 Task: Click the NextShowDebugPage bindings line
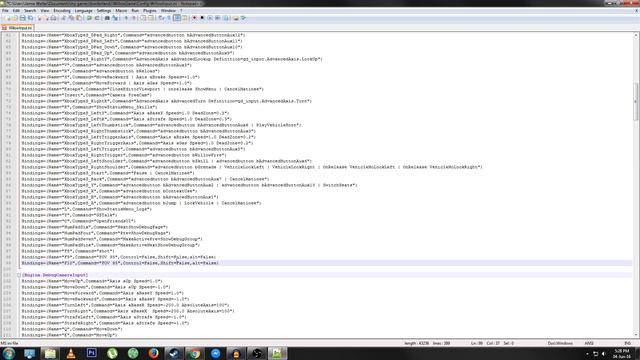point(95,227)
